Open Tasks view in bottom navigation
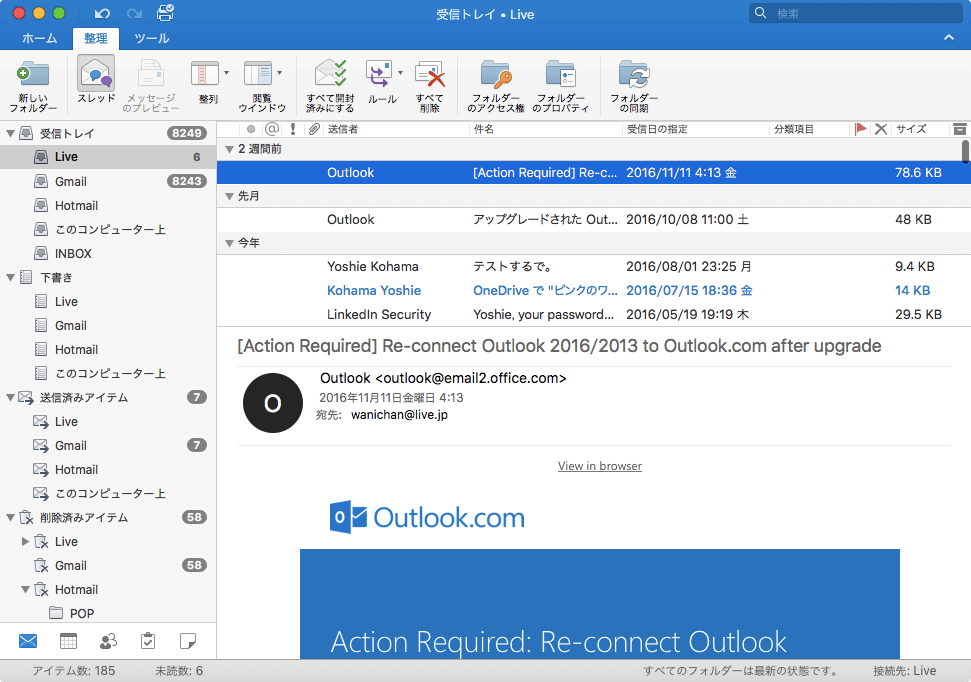The image size is (971, 682). [x=147, y=641]
